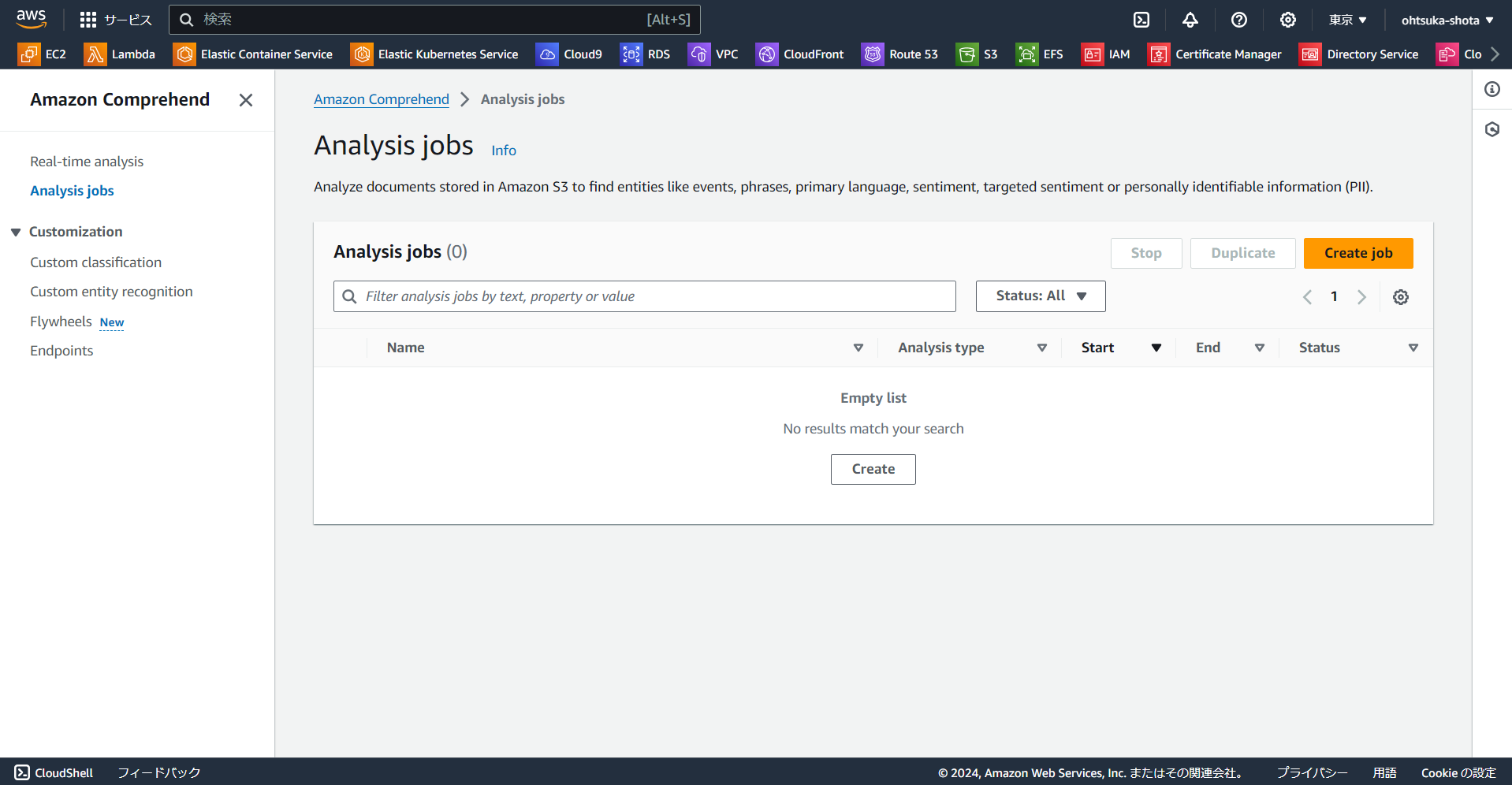Open Directory Service shortcut
This screenshot has height=785, width=1512.
(1359, 54)
